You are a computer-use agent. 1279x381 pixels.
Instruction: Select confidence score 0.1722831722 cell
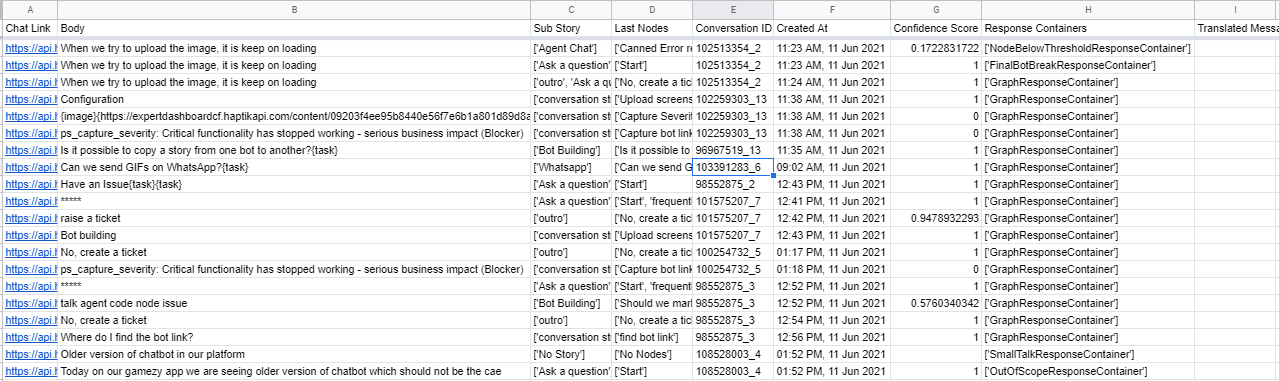(x=936, y=48)
